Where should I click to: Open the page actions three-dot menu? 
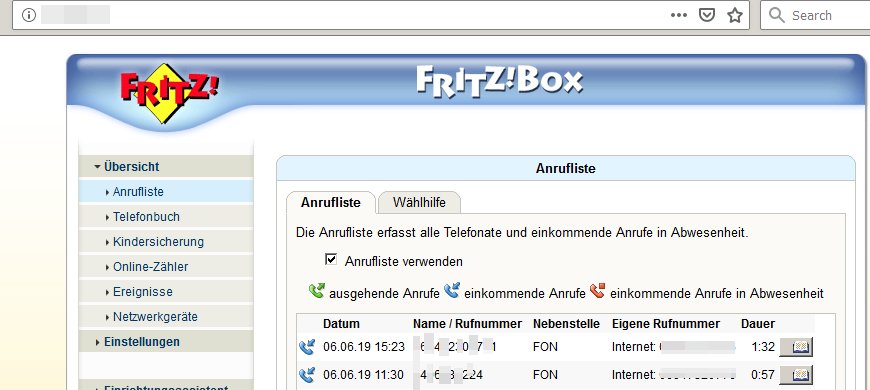(679, 15)
